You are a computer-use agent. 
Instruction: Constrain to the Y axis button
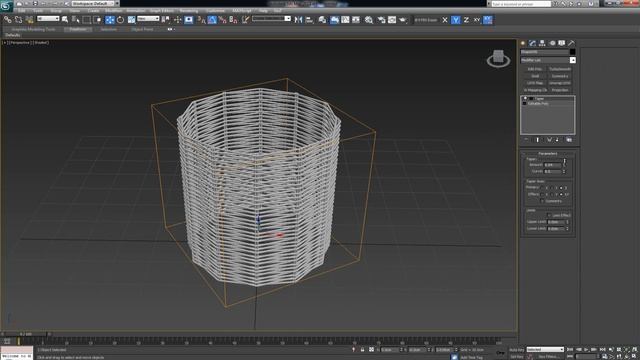[x=456, y=20]
